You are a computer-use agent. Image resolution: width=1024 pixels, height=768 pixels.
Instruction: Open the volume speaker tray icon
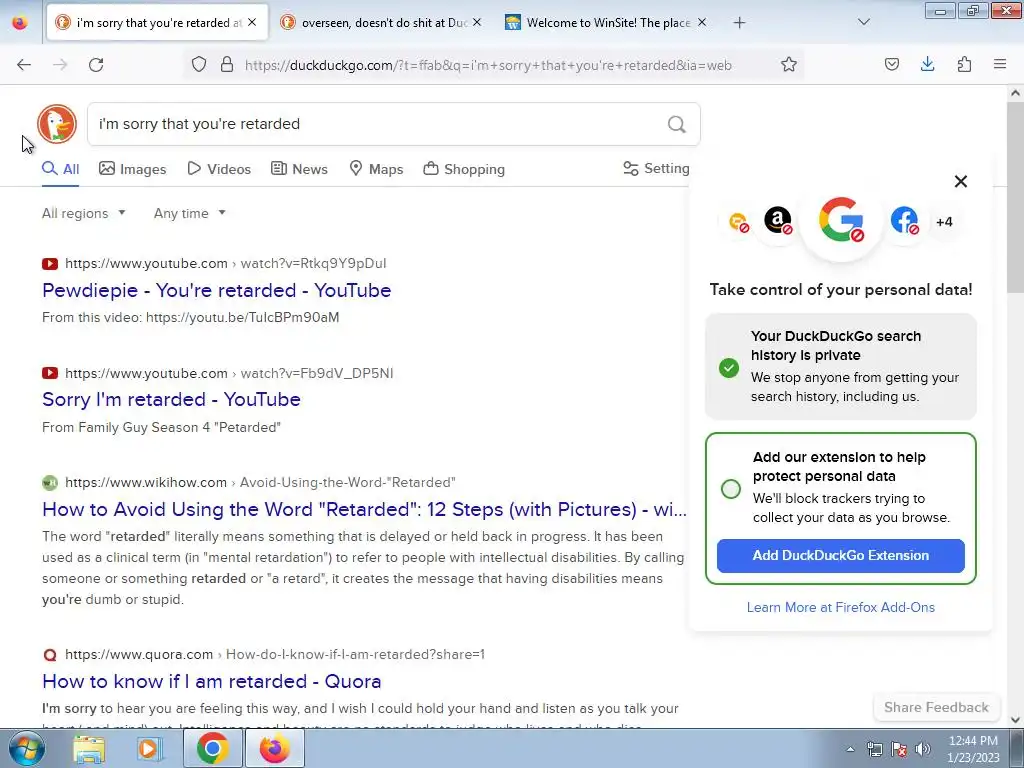pos(923,749)
